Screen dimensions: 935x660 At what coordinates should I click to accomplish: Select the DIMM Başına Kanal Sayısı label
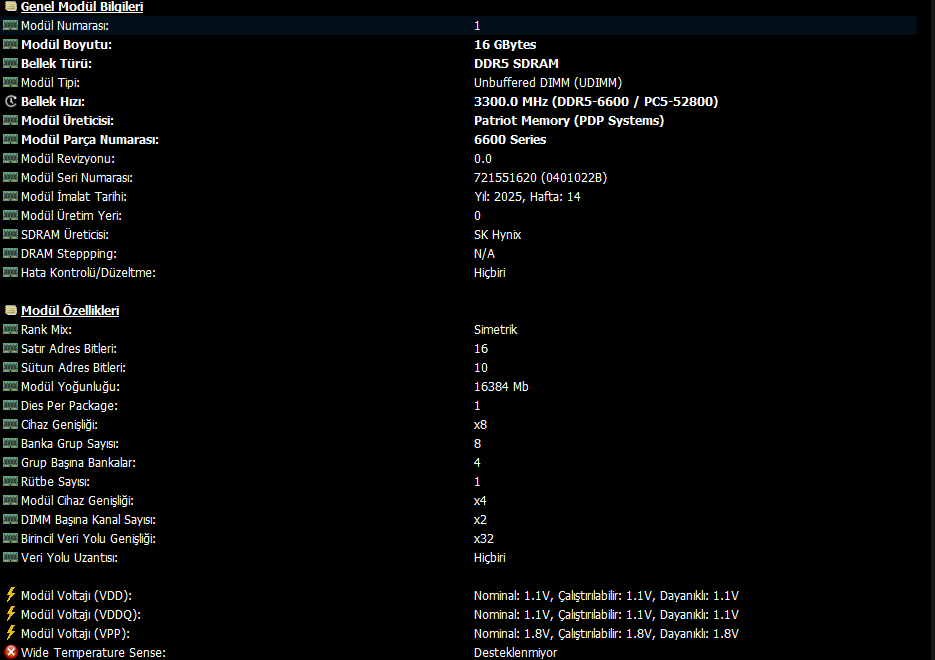pos(88,520)
